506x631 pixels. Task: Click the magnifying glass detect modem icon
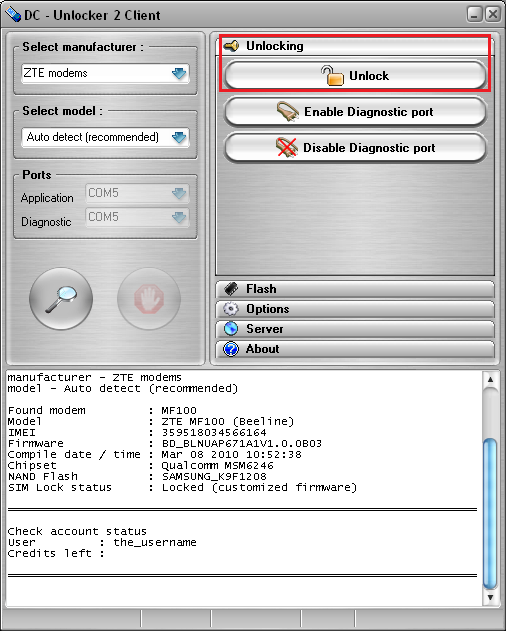[x=61, y=299]
